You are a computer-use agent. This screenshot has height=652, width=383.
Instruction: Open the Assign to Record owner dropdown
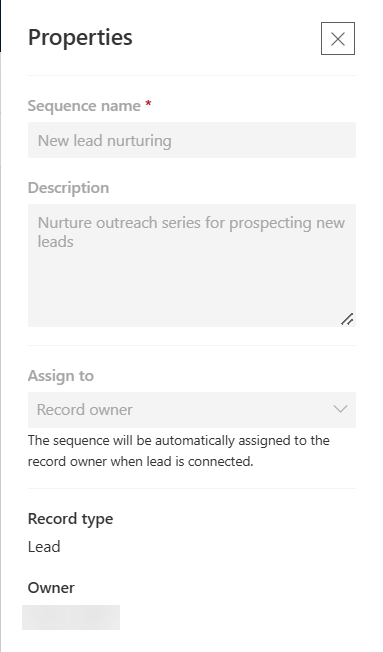coord(192,410)
